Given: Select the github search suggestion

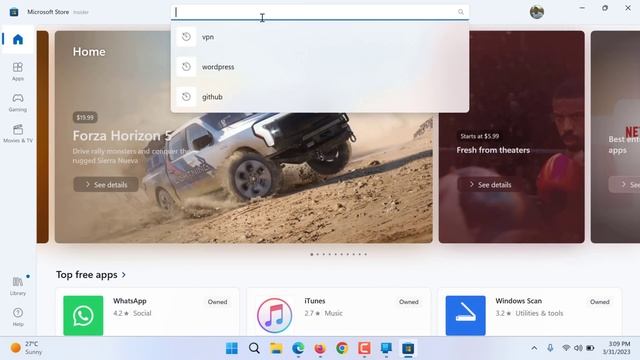Looking at the screenshot, I should (320, 97).
